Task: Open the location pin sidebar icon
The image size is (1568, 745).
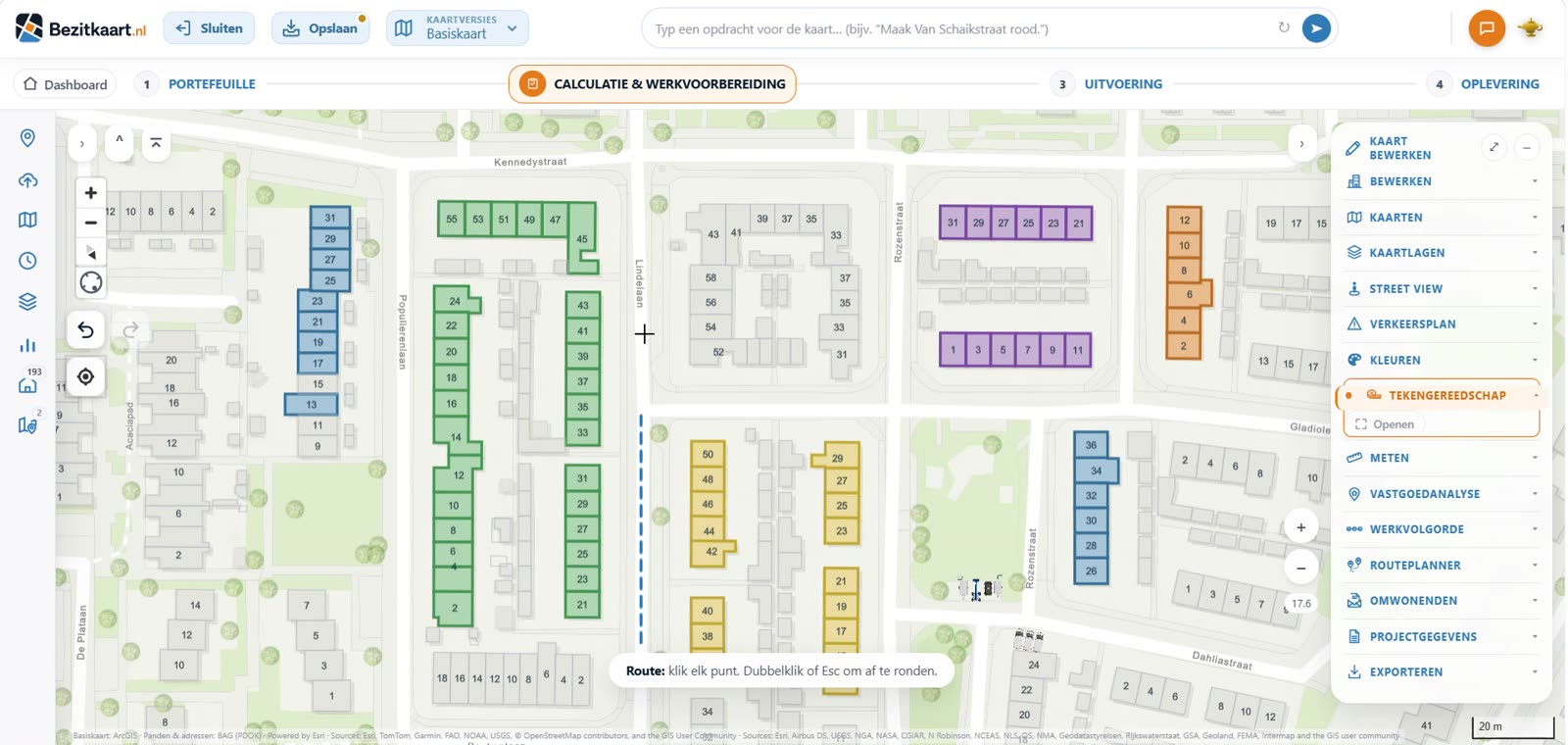Action: pos(27,138)
